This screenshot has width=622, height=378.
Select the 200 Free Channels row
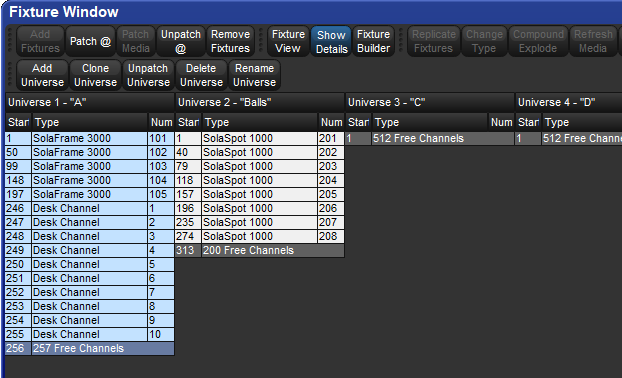(260, 250)
